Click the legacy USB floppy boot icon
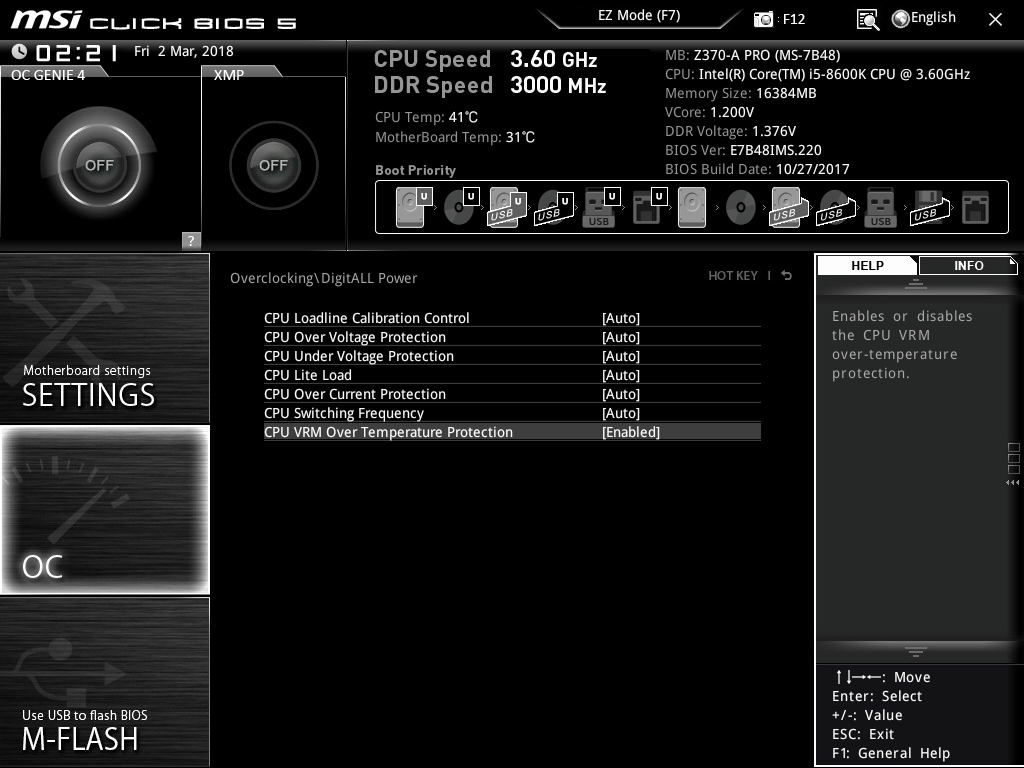Screen dimensions: 1024x768 point(929,207)
